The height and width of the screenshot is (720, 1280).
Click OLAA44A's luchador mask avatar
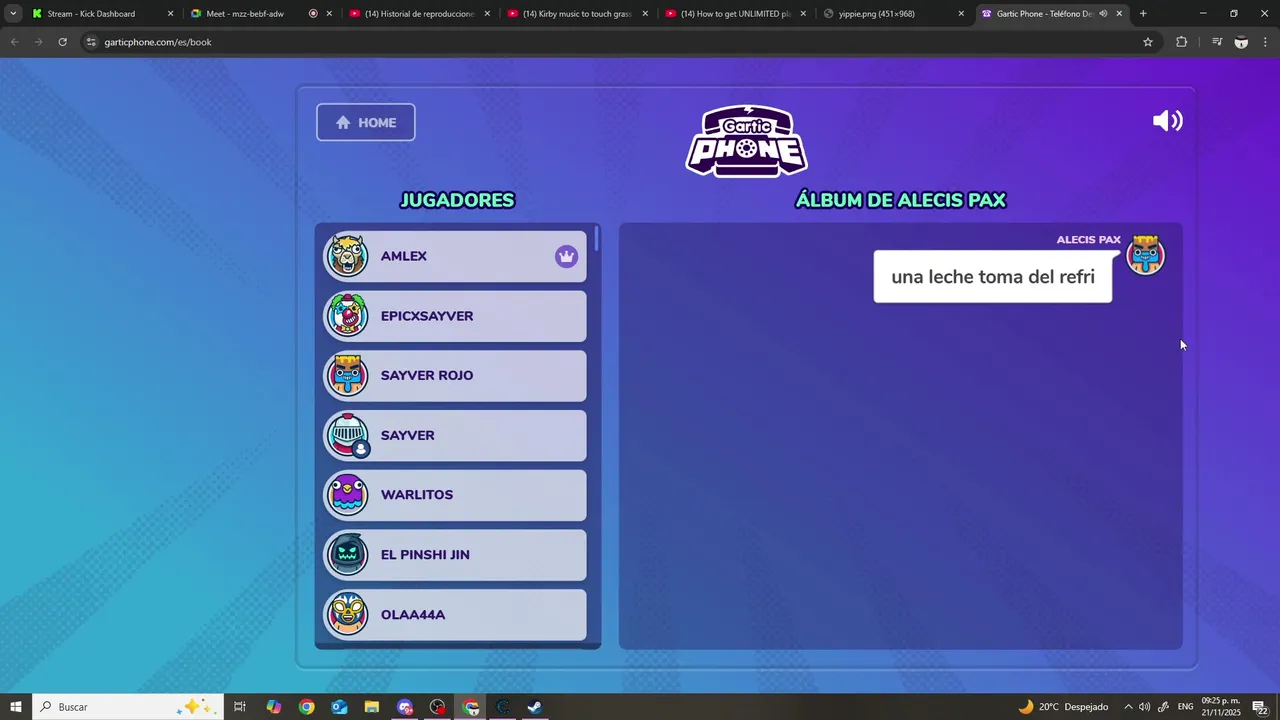coord(348,614)
